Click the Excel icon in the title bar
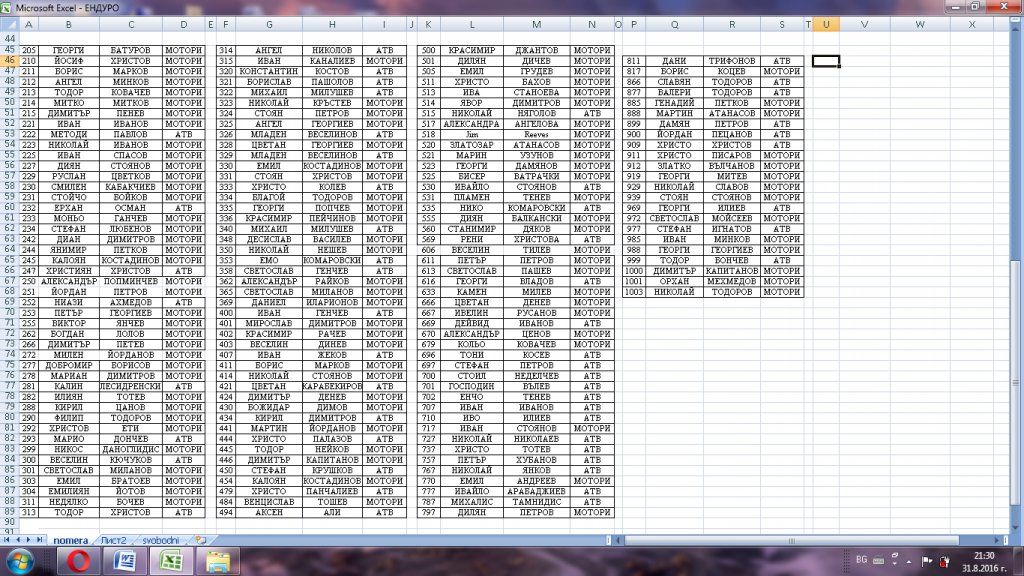Image resolution: width=1024 pixels, height=576 pixels. coord(6,8)
